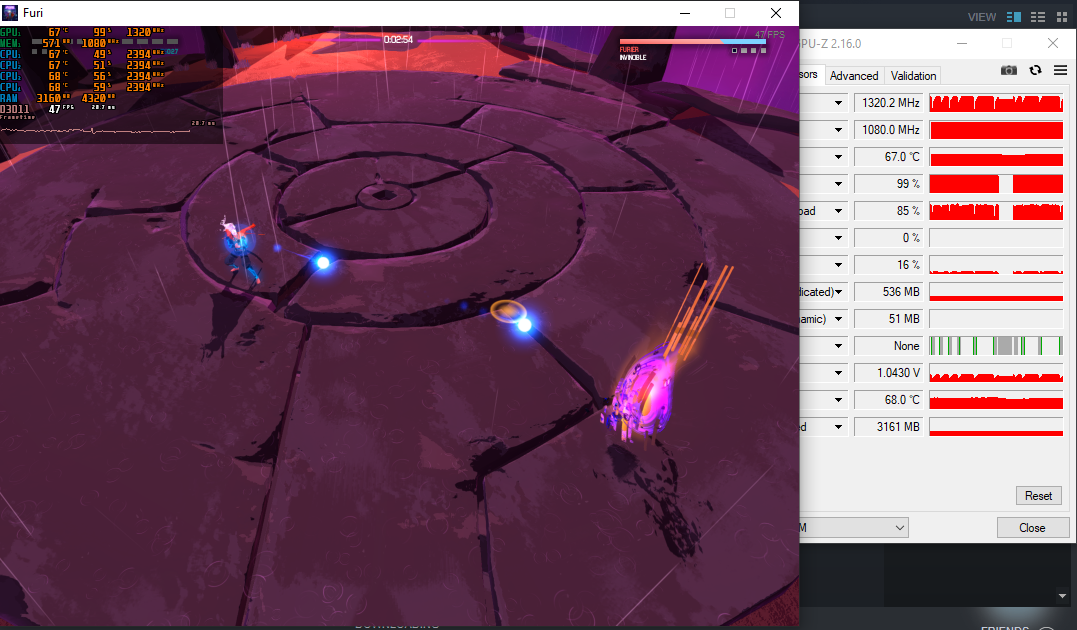Viewport: 1077px width, 630px height.
Task: Open dropdown for the 67.0 °C sensor
Action: point(838,157)
